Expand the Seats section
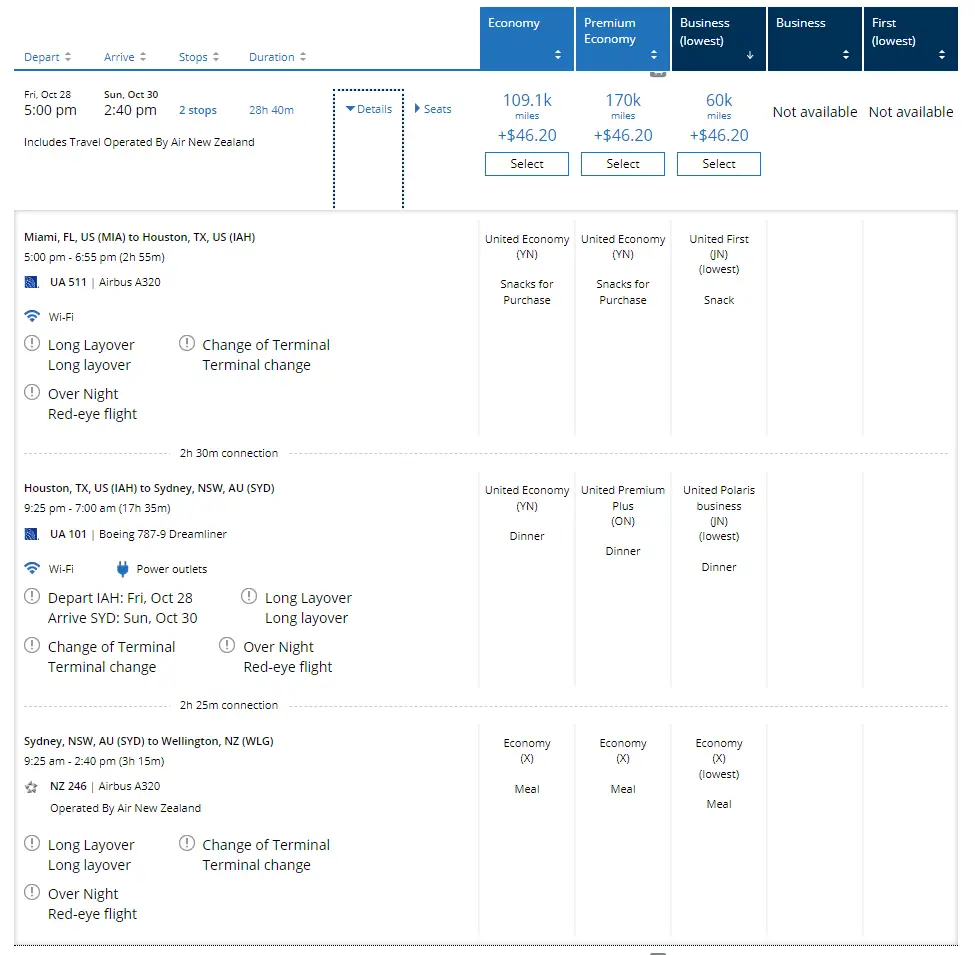 pyautogui.click(x=433, y=109)
